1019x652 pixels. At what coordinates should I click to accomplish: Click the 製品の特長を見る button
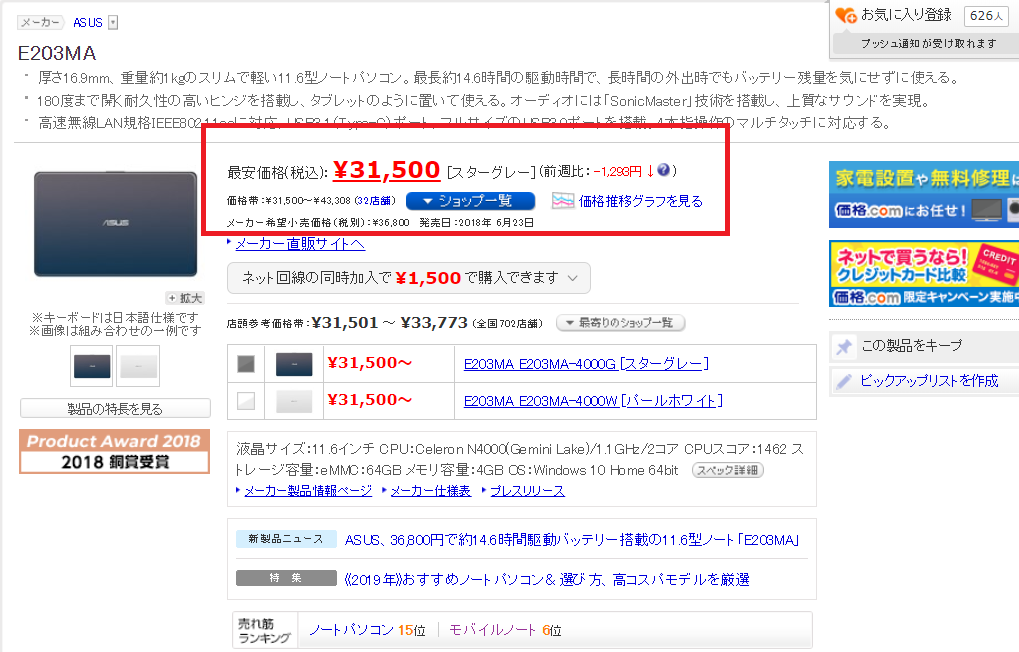tap(115, 408)
